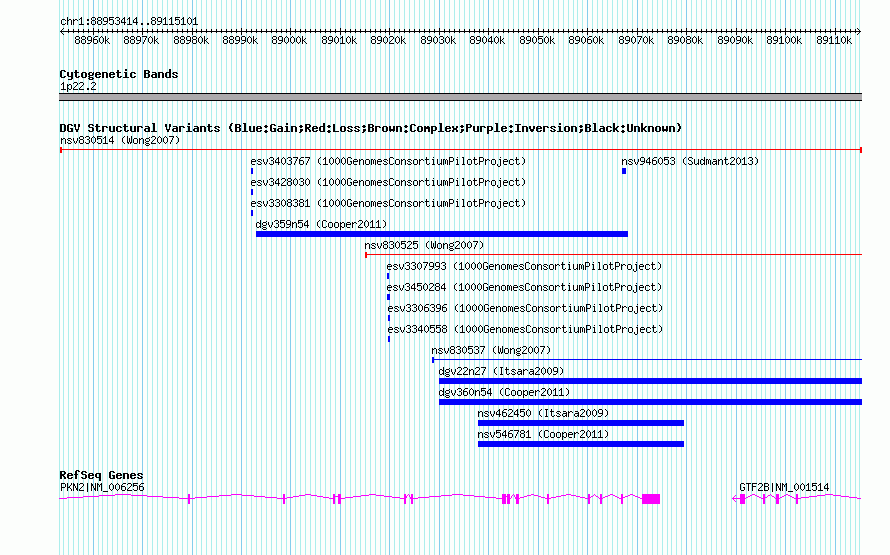Select the 89020k ruler position
This screenshot has height=555, width=890.
pos(388,40)
